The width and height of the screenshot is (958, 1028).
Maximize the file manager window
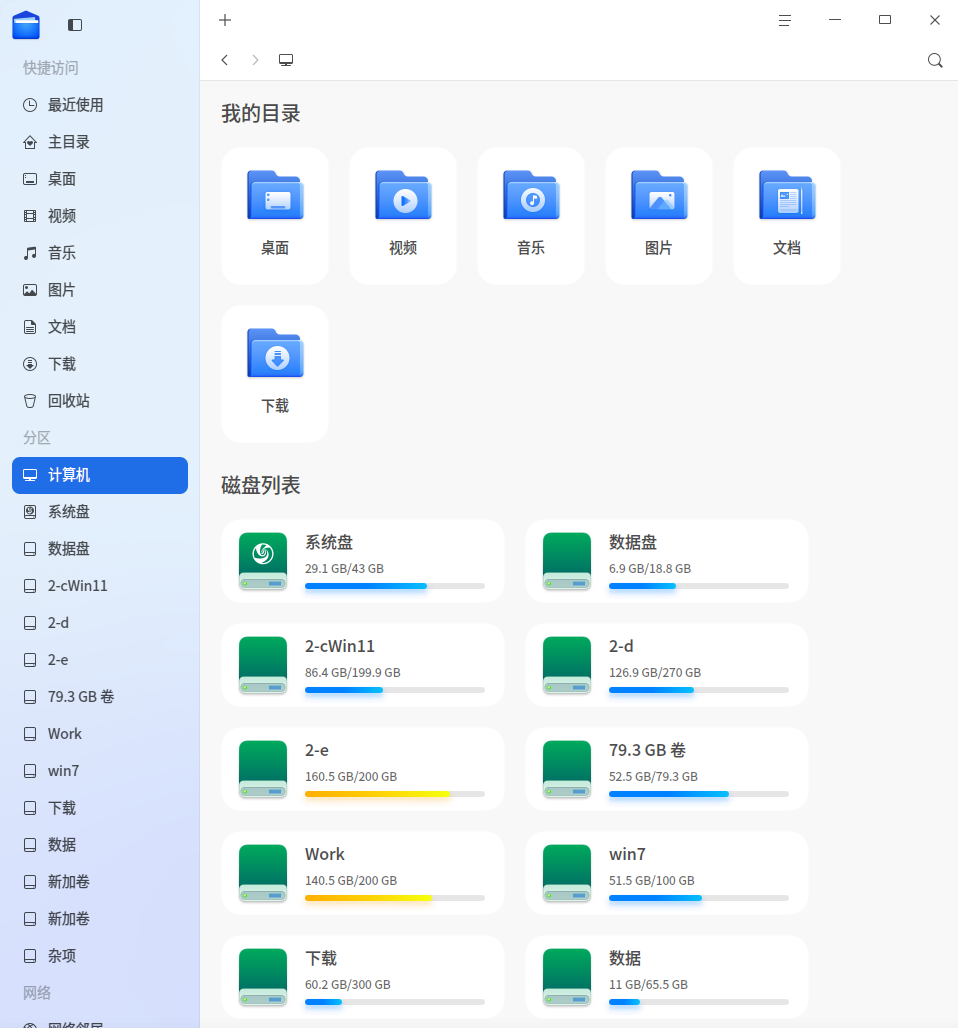885,20
